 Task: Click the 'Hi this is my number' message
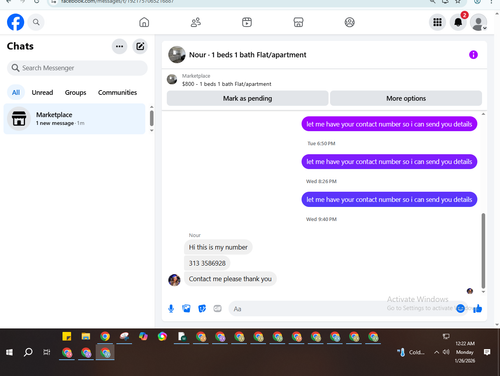[x=218, y=247]
